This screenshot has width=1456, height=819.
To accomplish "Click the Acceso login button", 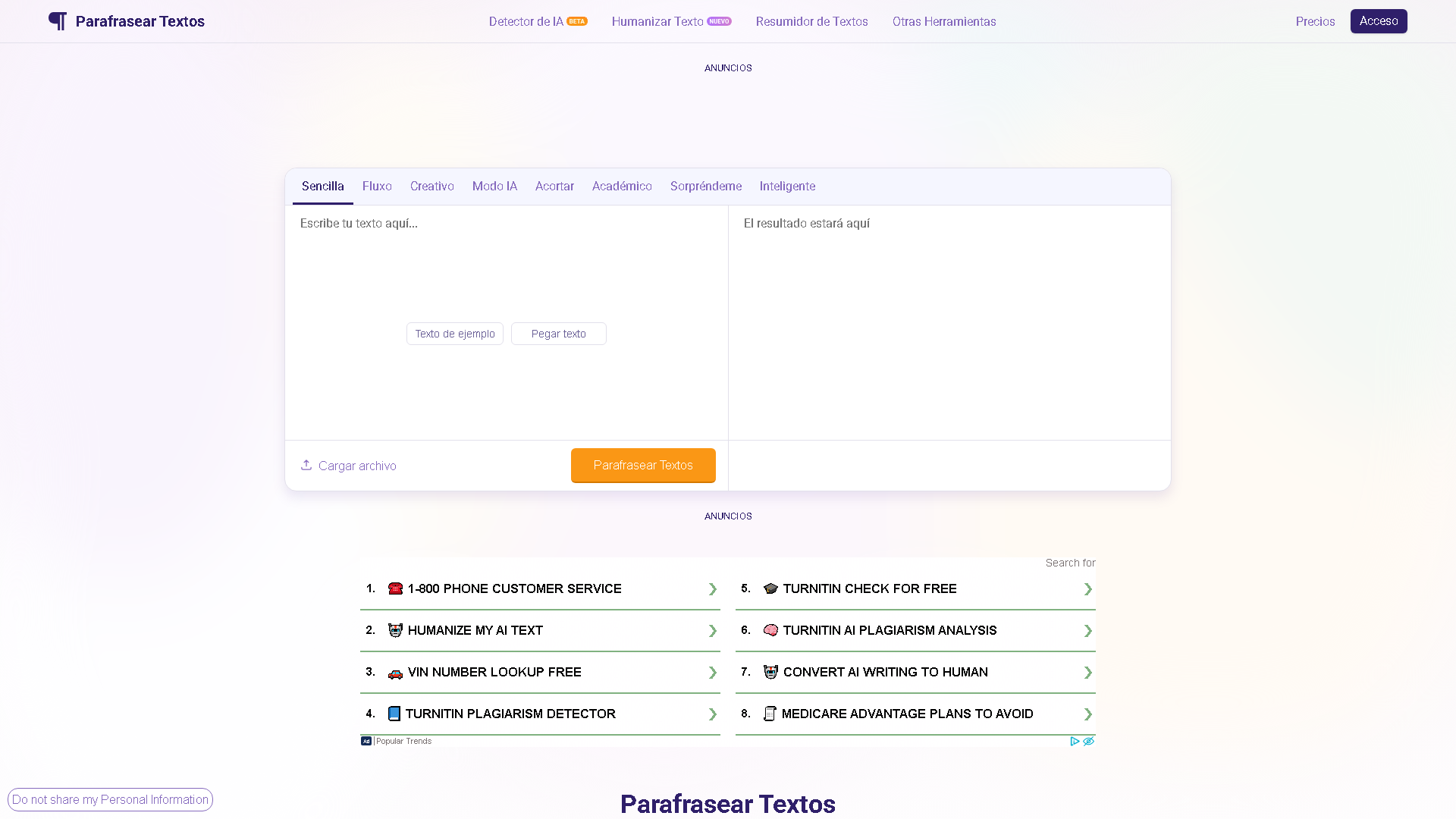I will pos(1378,20).
